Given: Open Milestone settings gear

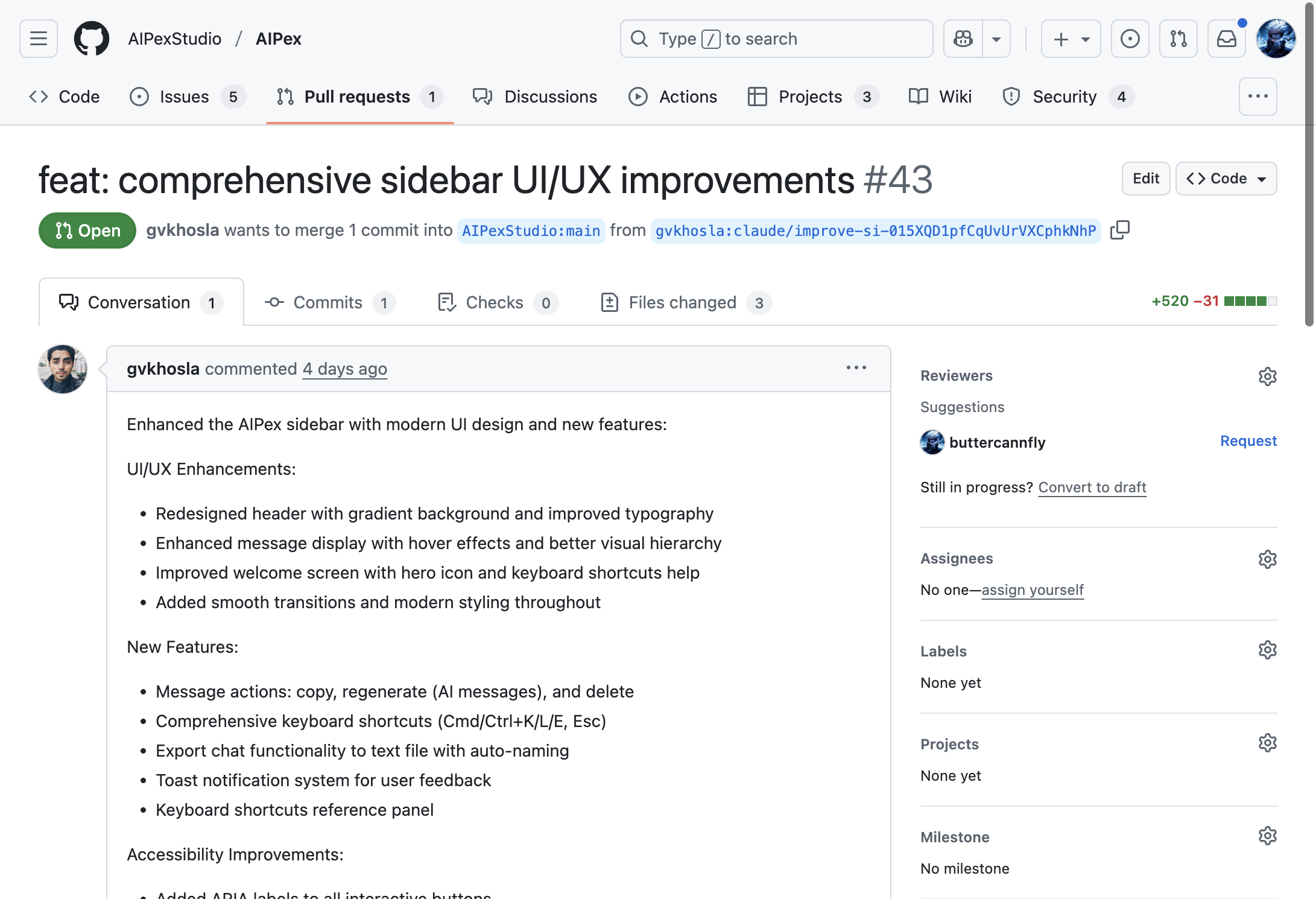Looking at the screenshot, I should [x=1267, y=836].
